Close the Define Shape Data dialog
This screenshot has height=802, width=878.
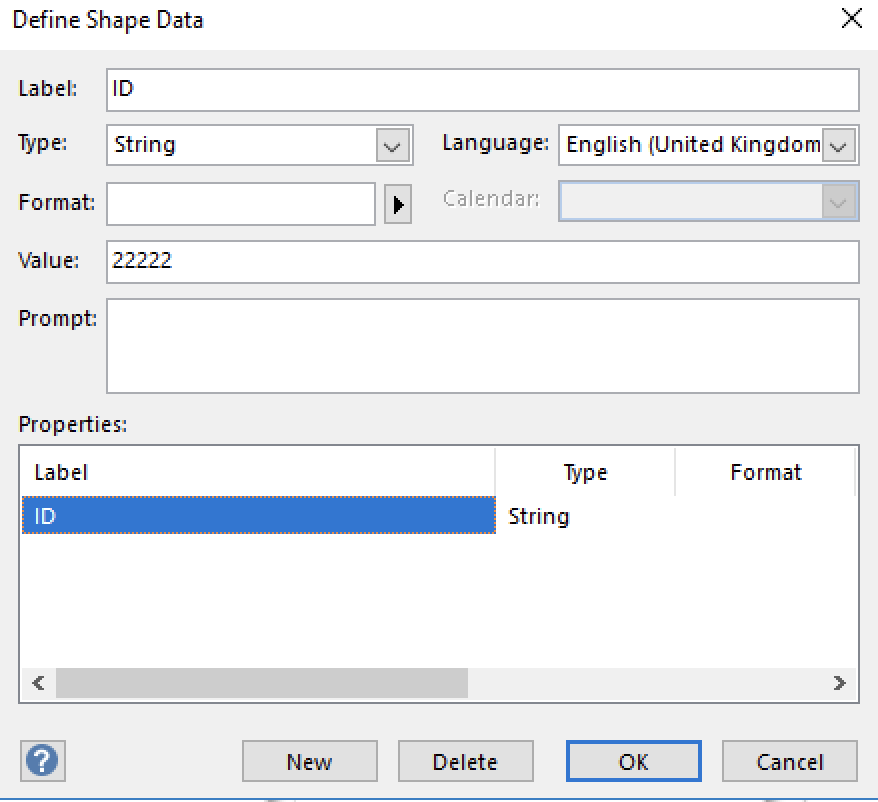point(852,19)
